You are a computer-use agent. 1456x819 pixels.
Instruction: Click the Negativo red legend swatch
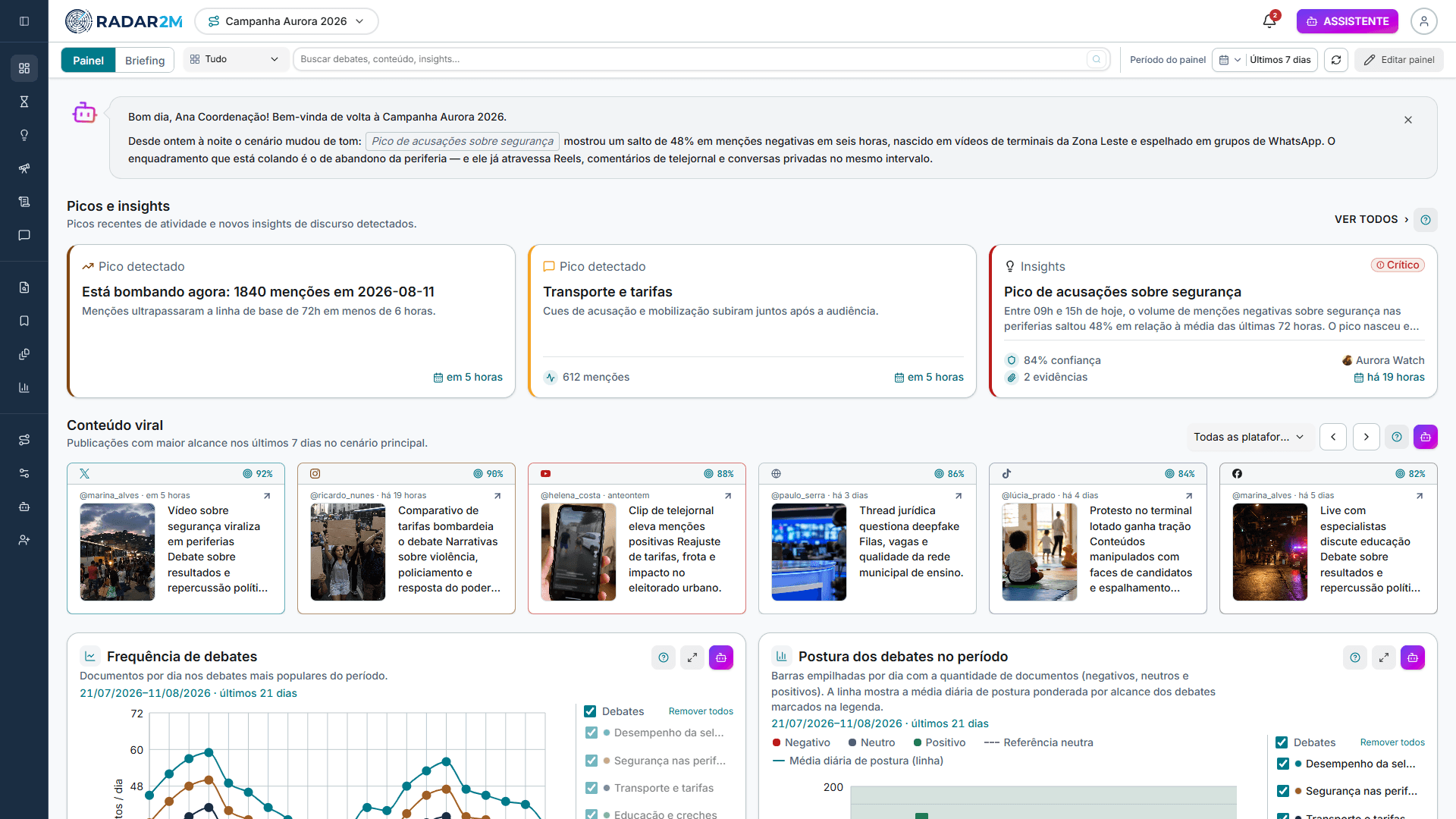(x=777, y=742)
